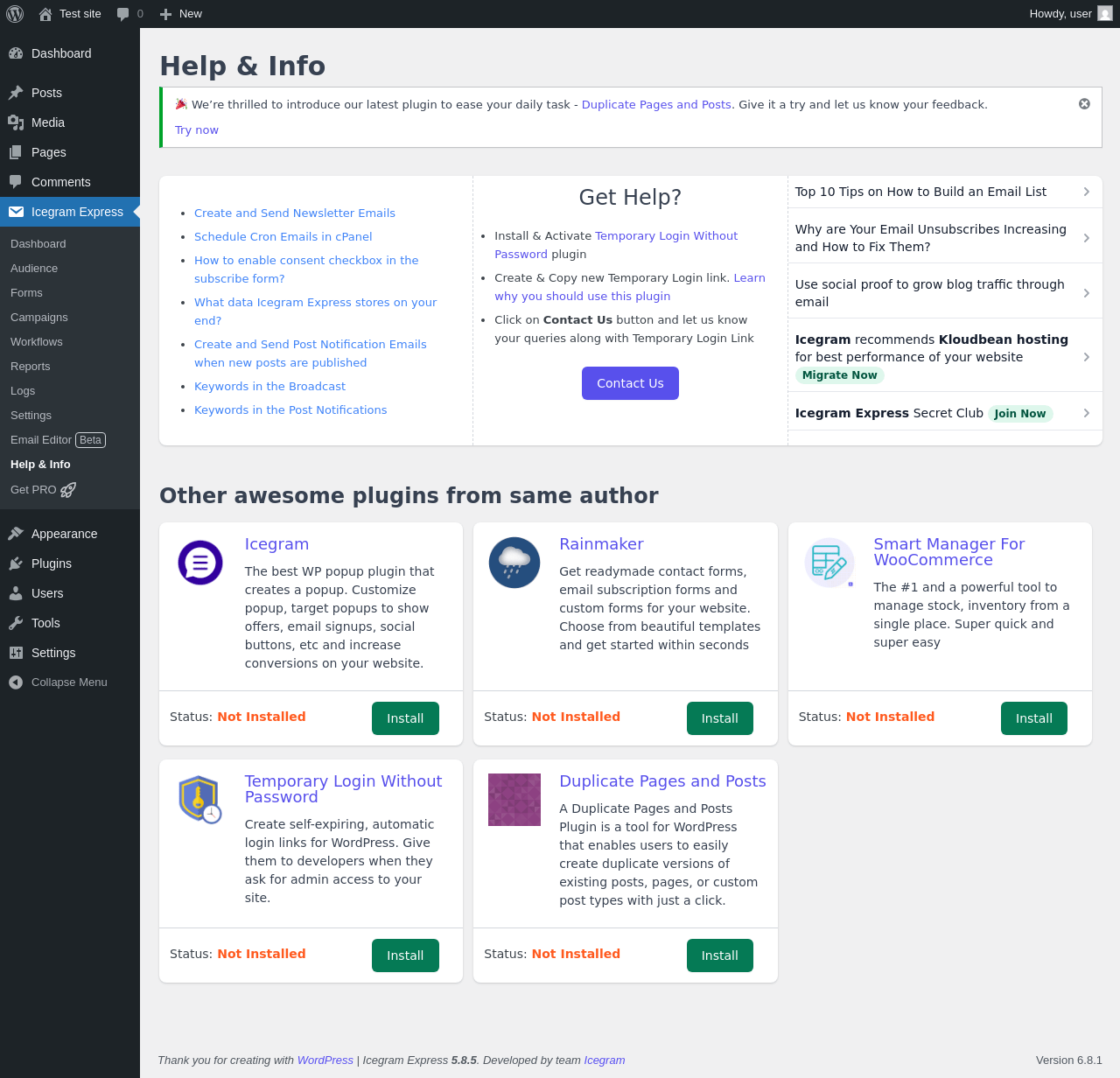Open the Rainmaker plugin title link
The width and height of the screenshot is (1120, 1078).
coord(601,544)
